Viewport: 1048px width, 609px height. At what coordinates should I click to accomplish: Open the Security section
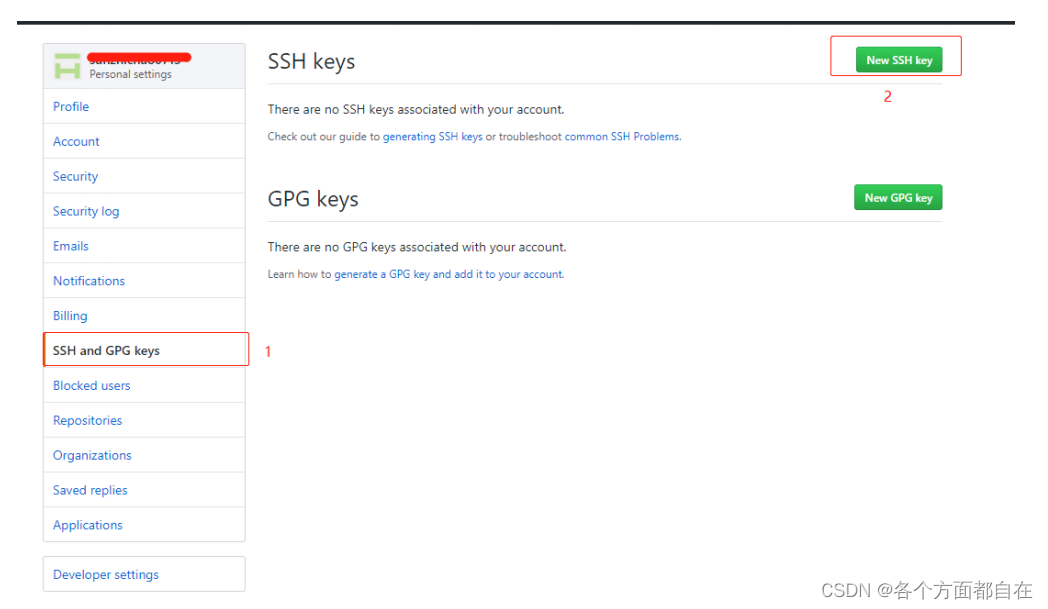[x=76, y=176]
